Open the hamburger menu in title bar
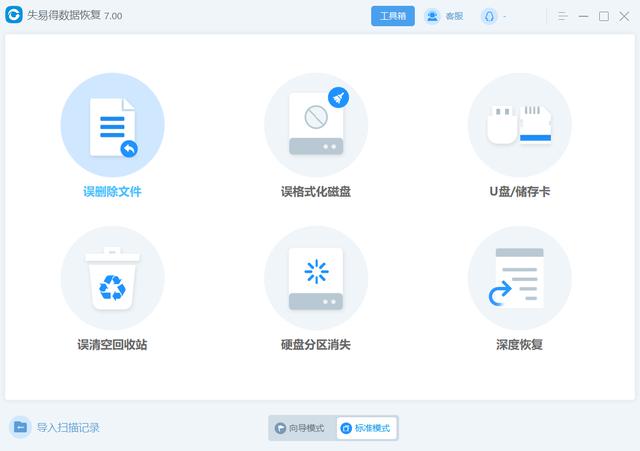This screenshot has width=640, height=451. click(x=563, y=16)
